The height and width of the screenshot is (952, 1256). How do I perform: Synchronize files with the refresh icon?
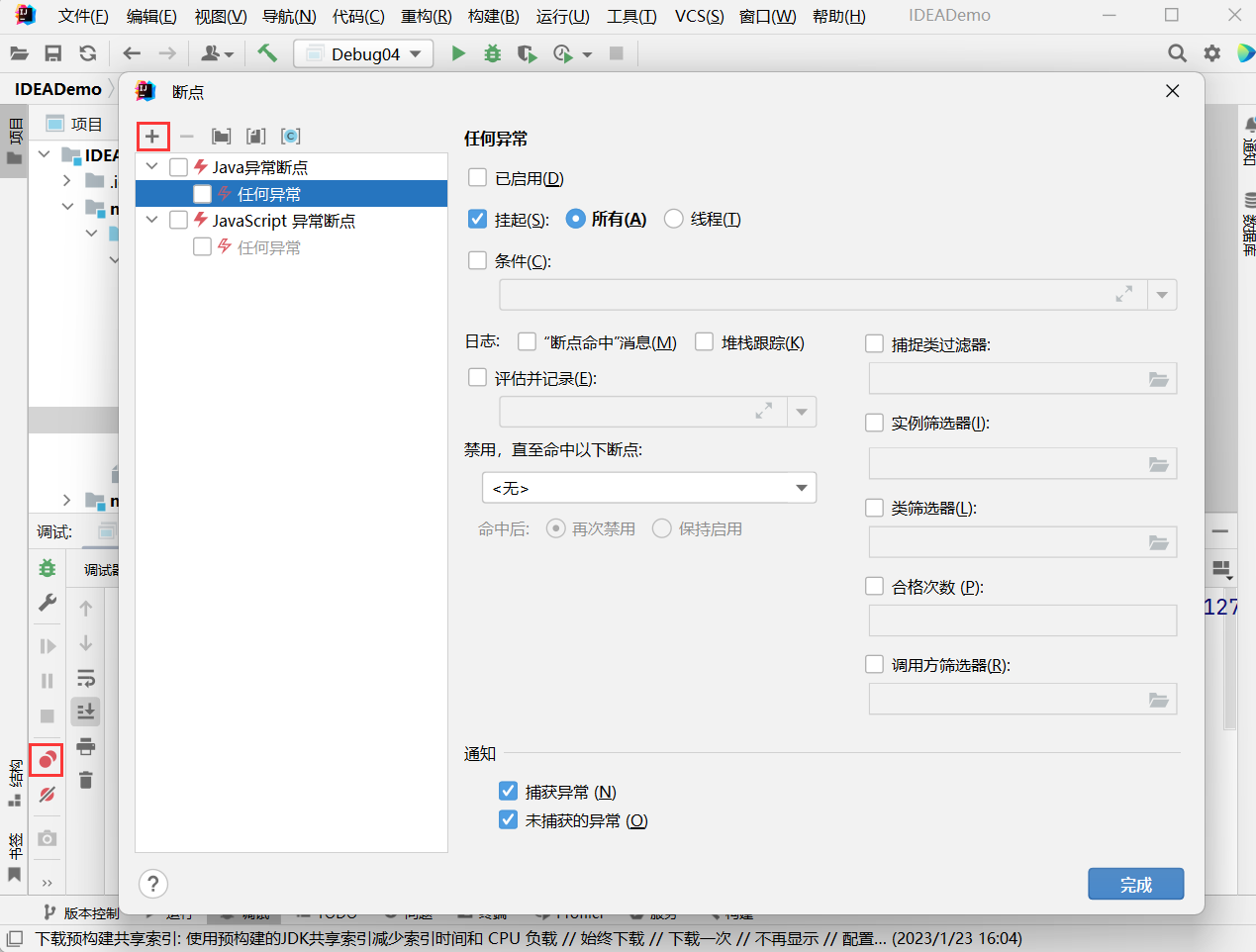(88, 53)
